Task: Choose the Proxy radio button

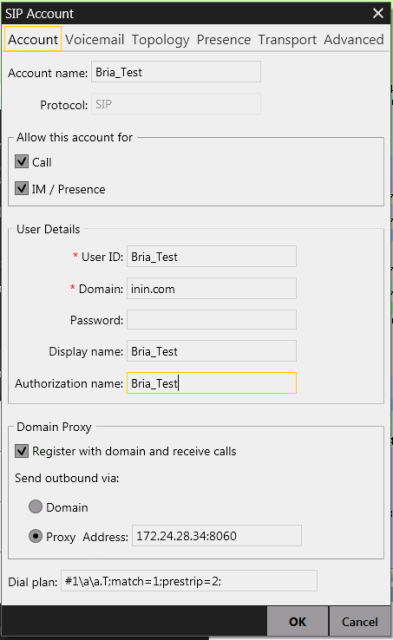Action: click(x=36, y=536)
